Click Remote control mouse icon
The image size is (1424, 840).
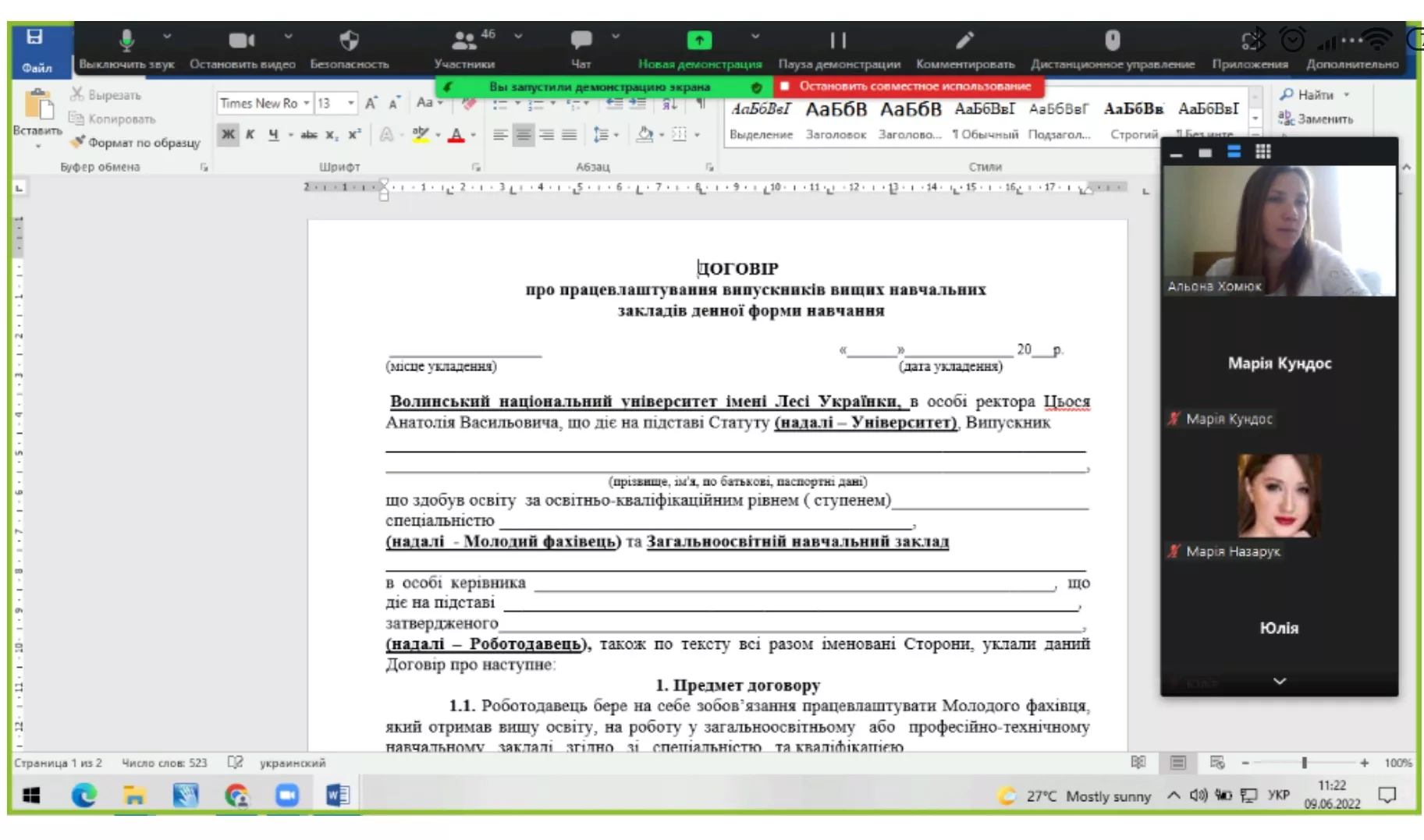point(1112,41)
